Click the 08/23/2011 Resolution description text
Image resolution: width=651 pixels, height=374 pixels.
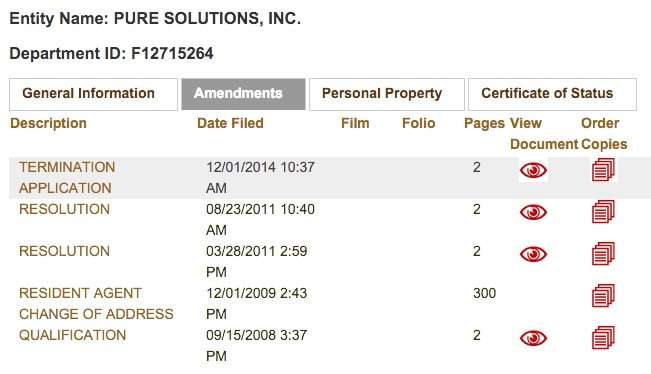(64, 209)
